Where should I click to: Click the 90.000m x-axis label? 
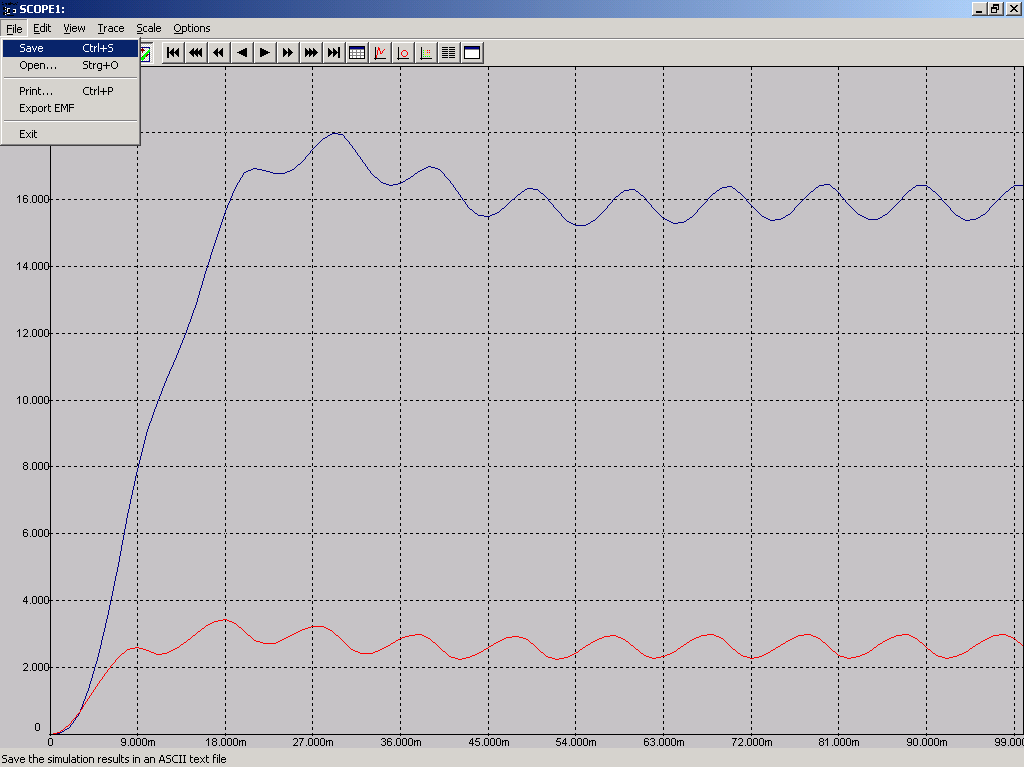(927, 743)
